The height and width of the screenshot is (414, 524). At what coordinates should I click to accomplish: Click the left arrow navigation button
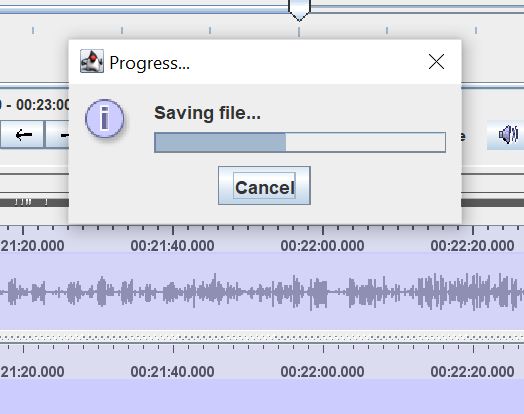[23, 135]
